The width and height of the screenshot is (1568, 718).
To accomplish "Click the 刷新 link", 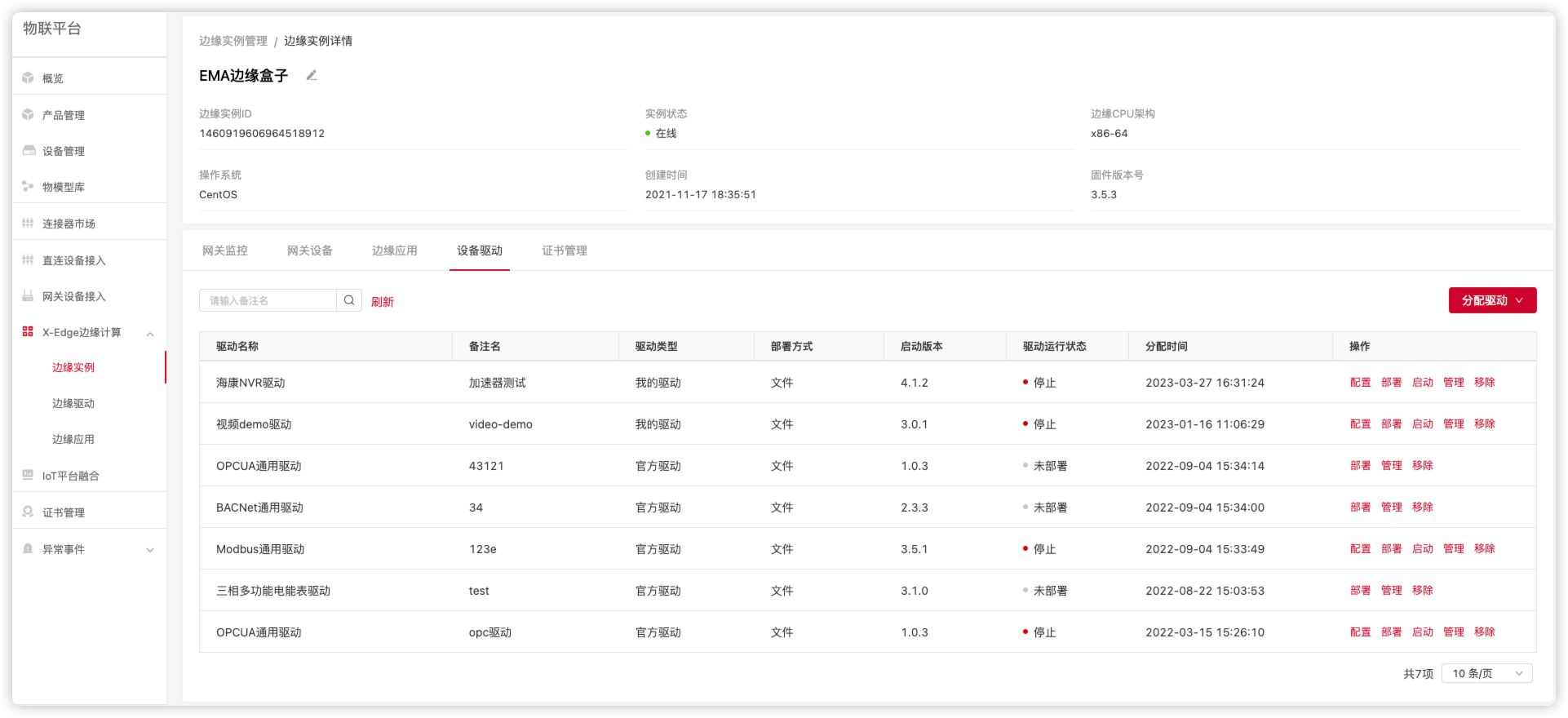I will click(383, 302).
